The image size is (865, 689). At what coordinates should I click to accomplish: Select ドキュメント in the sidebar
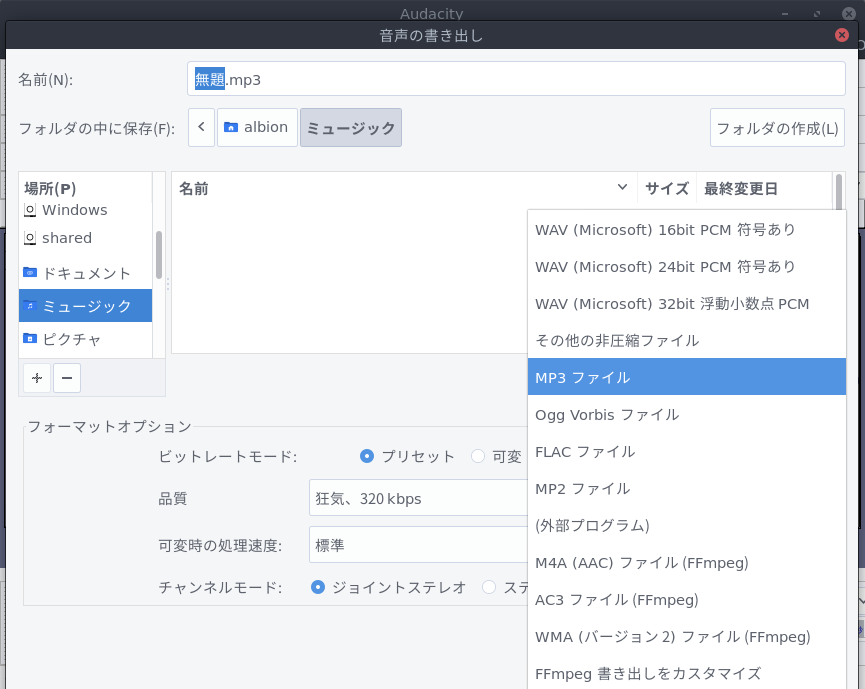pyautogui.click(x=85, y=273)
